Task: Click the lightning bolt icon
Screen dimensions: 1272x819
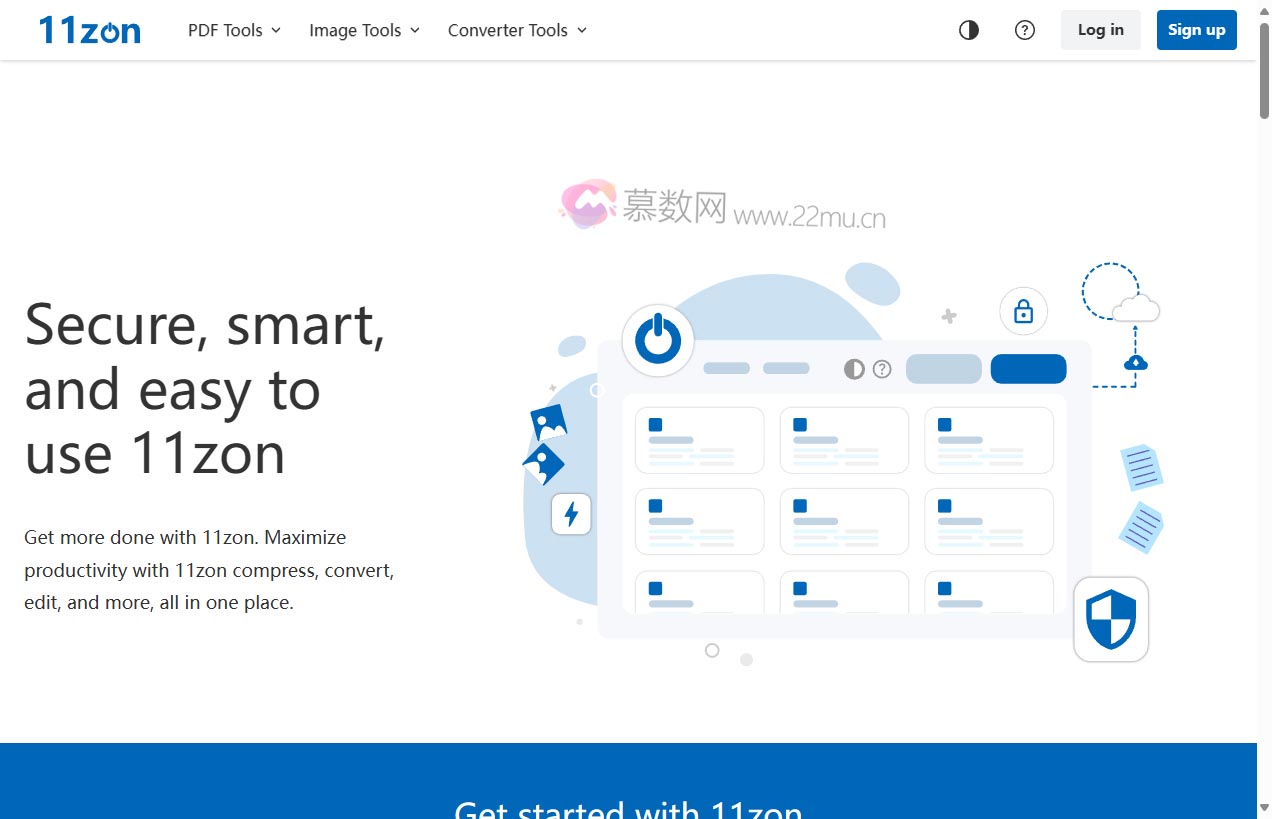Action: (x=571, y=514)
